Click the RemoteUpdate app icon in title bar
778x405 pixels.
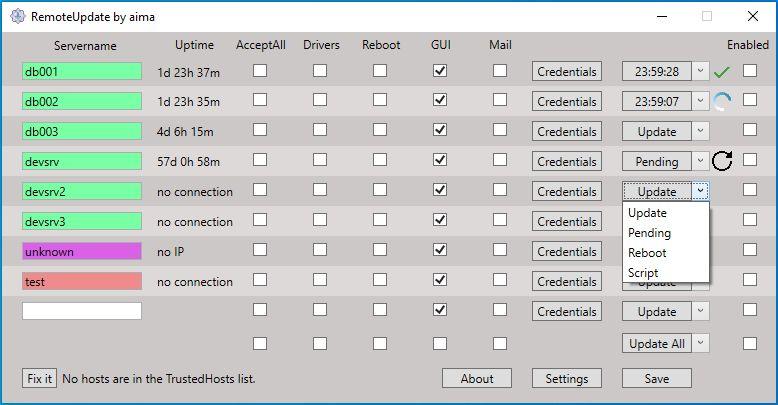coord(15,16)
